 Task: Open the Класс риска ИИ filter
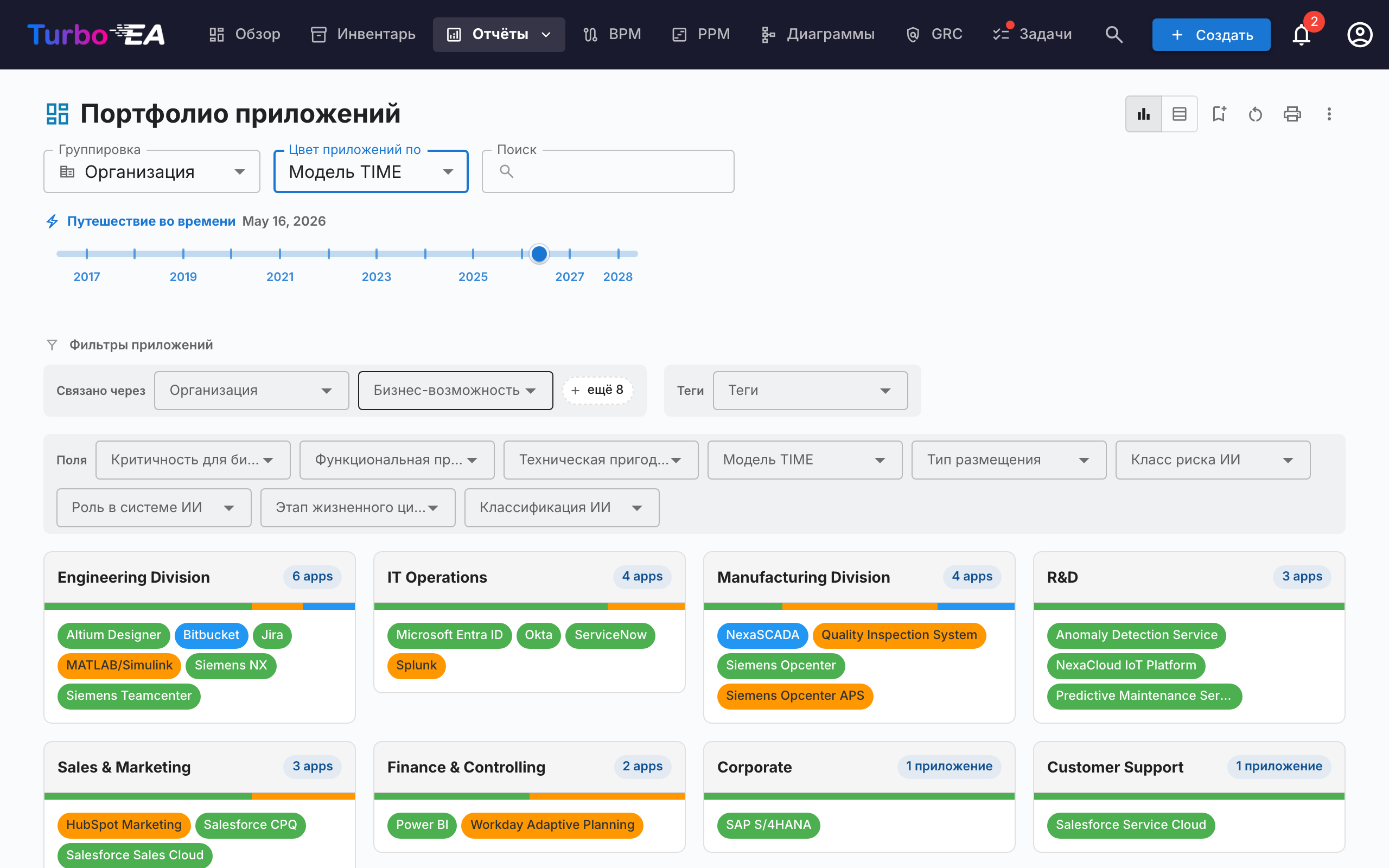point(1213,460)
